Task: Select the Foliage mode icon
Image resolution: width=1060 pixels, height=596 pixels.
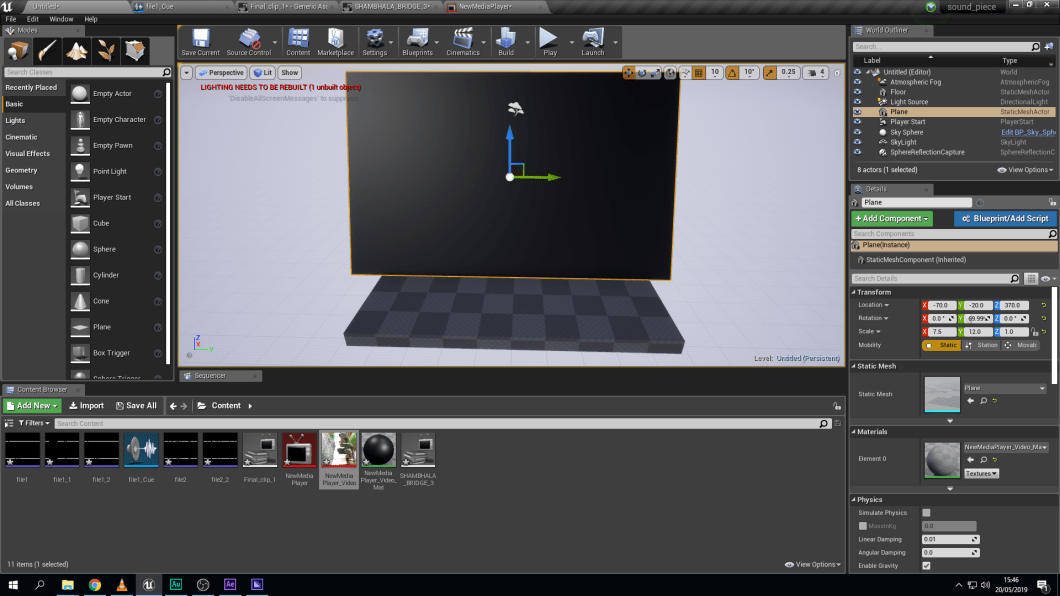Action: click(x=105, y=51)
